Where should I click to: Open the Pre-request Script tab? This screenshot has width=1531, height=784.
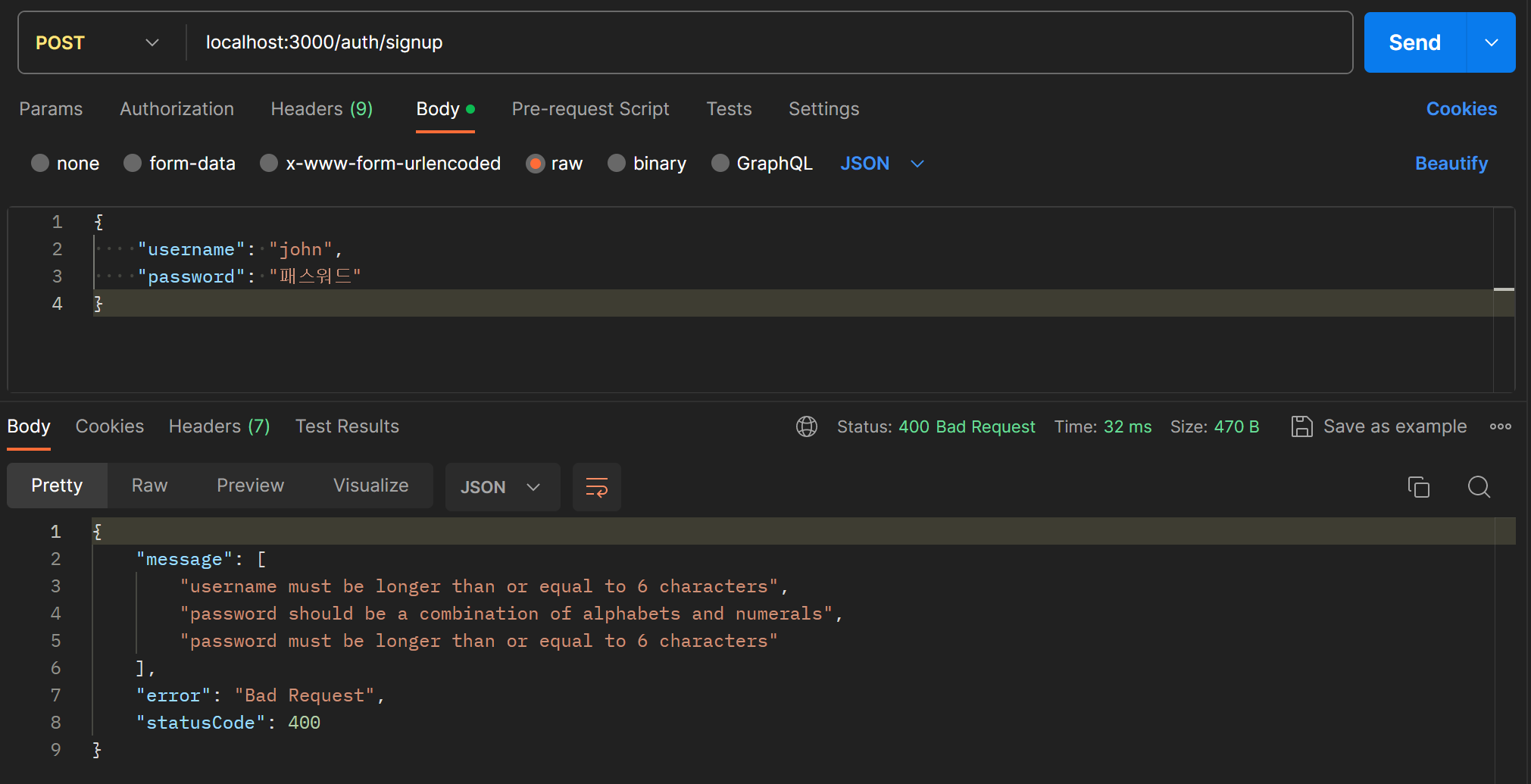point(590,109)
